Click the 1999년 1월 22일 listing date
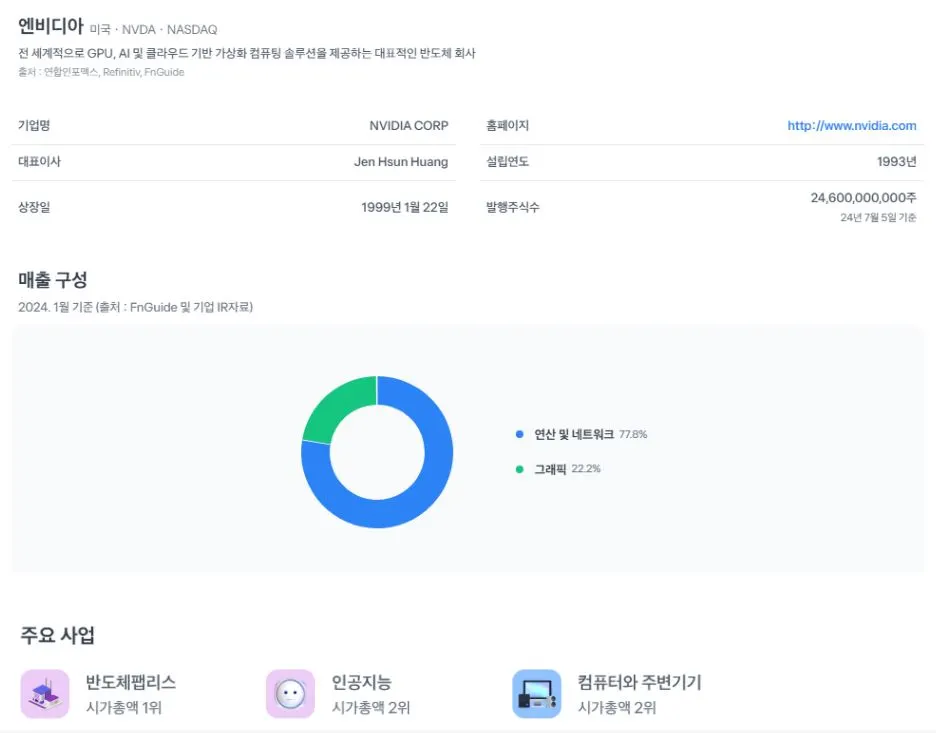Image resolution: width=936 pixels, height=733 pixels. coord(405,207)
